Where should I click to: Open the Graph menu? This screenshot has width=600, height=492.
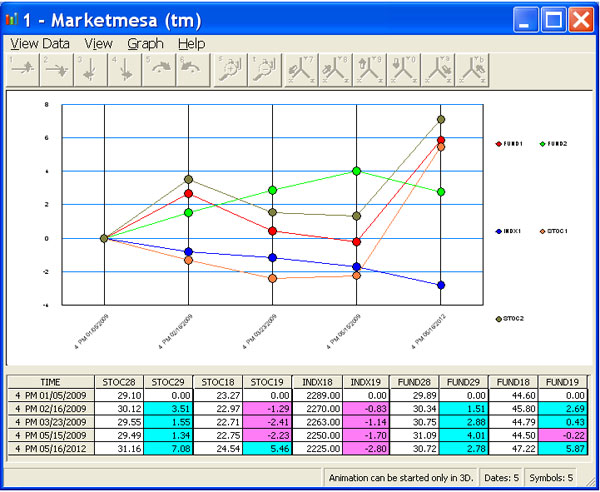pyautogui.click(x=145, y=44)
